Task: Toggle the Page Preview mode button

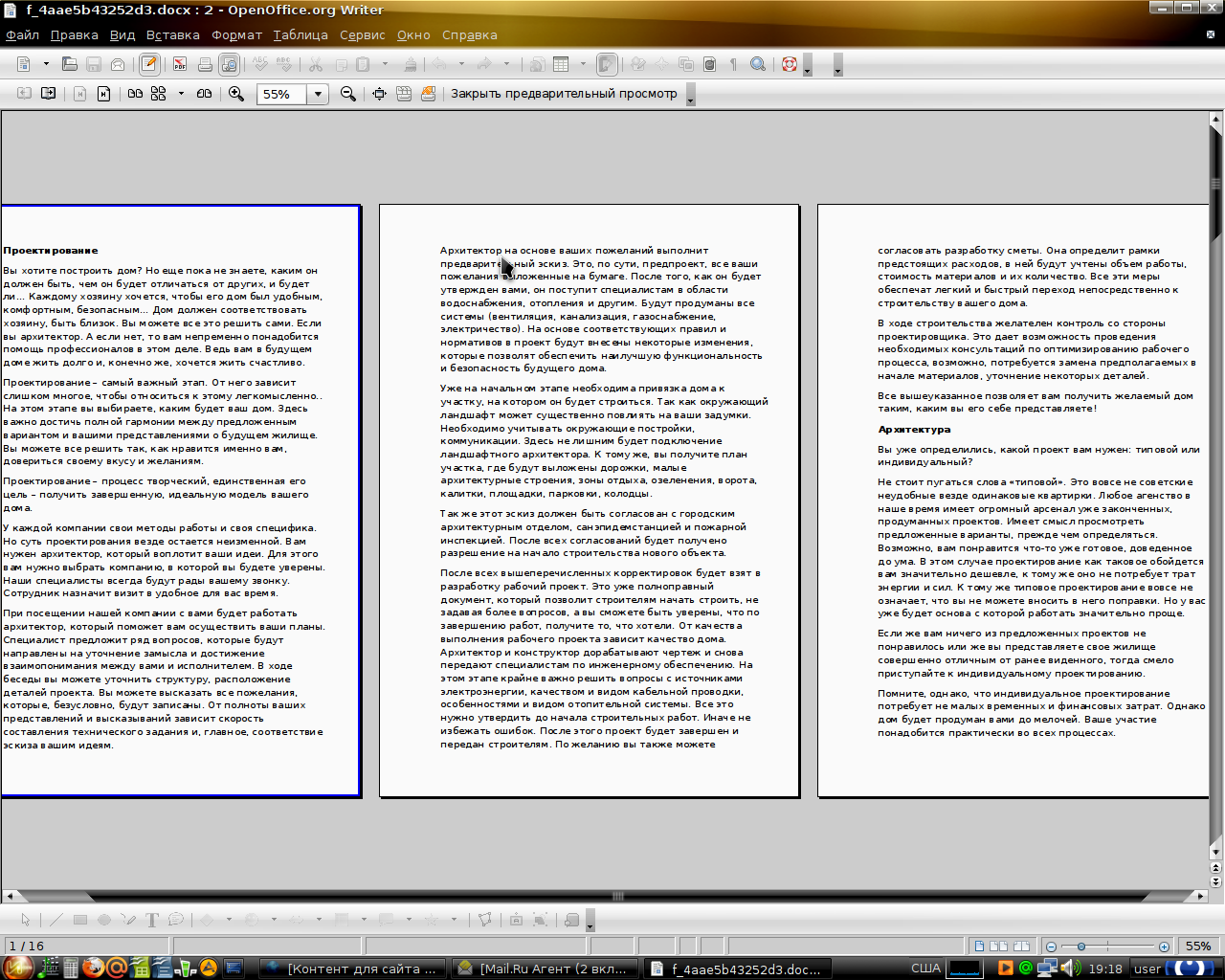Action: pyautogui.click(x=229, y=64)
